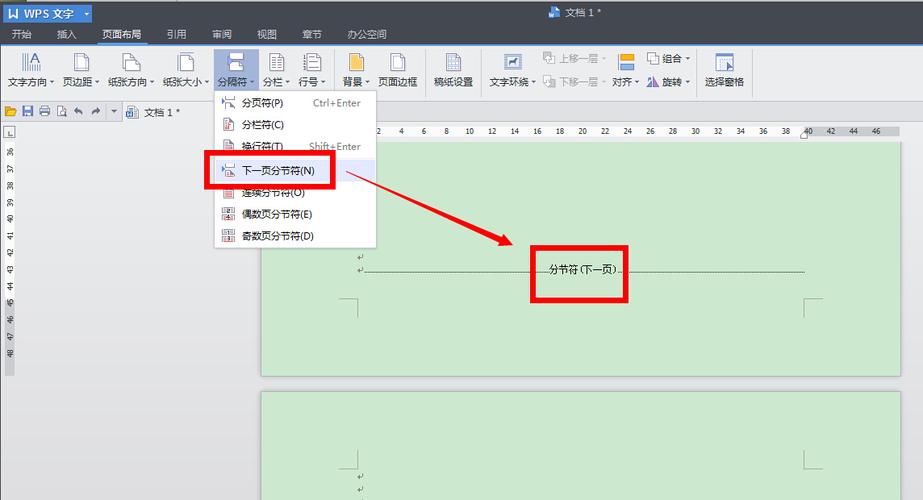The image size is (923, 500).
Task: Choose 分栏符(C) from the breaks menu
Action: (x=295, y=125)
